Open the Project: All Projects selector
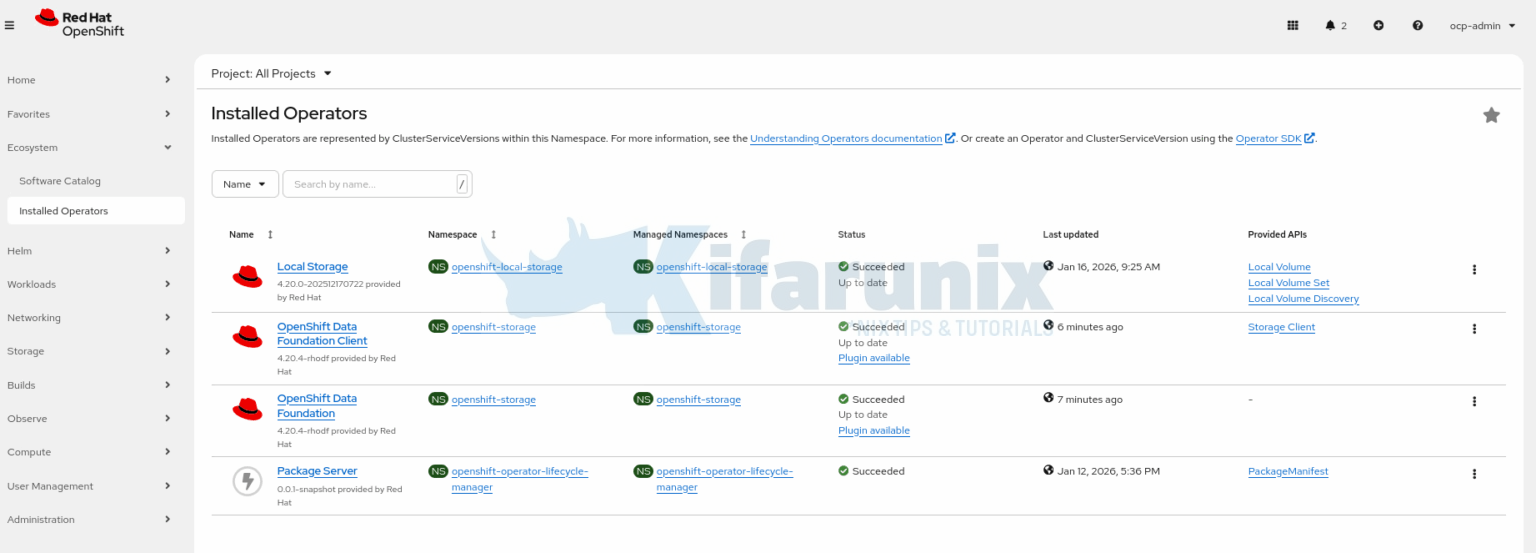 271,73
